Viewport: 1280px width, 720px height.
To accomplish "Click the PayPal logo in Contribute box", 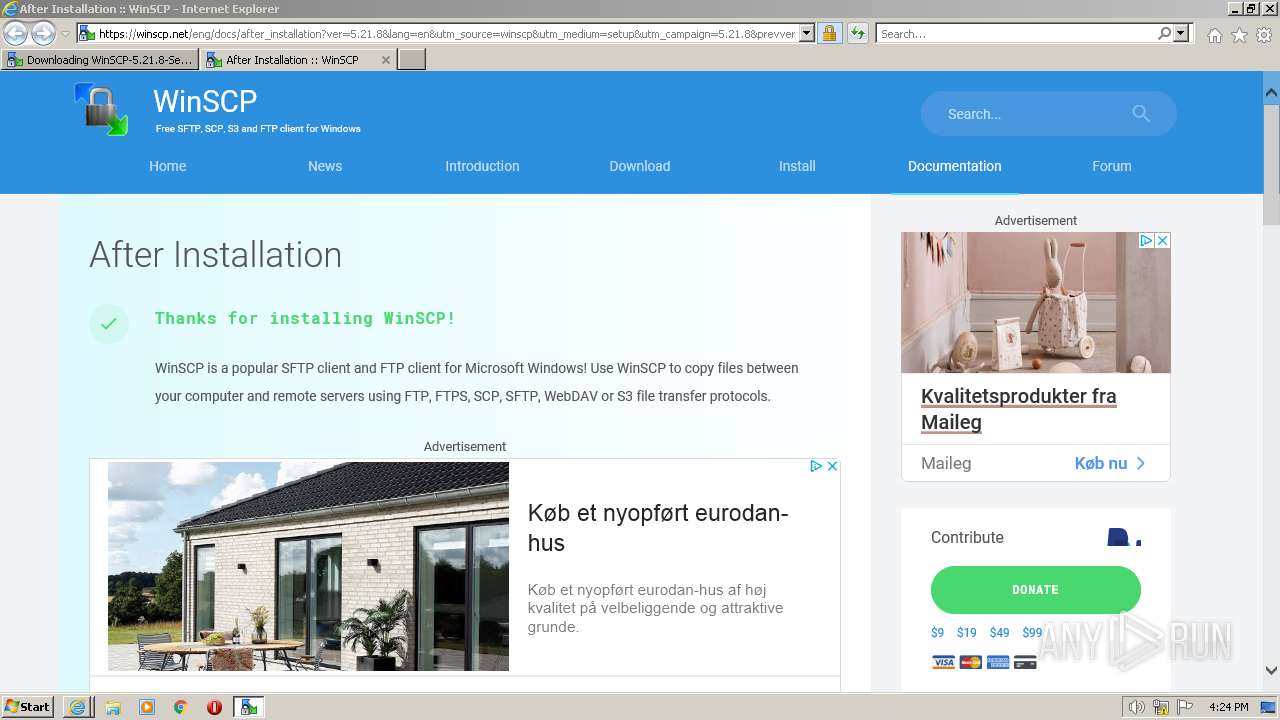I will pos(1123,538).
